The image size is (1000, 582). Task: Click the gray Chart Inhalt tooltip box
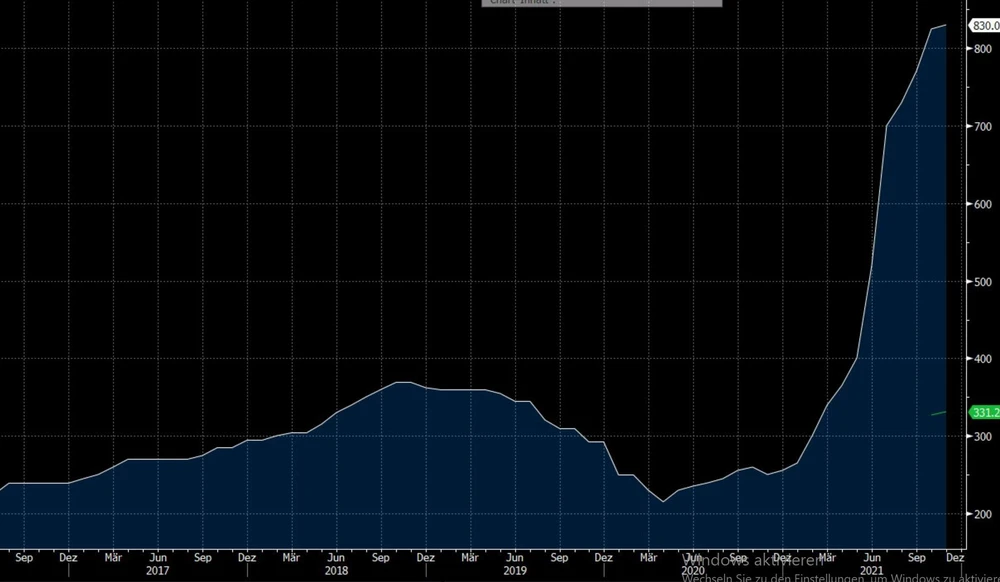coord(601,3)
